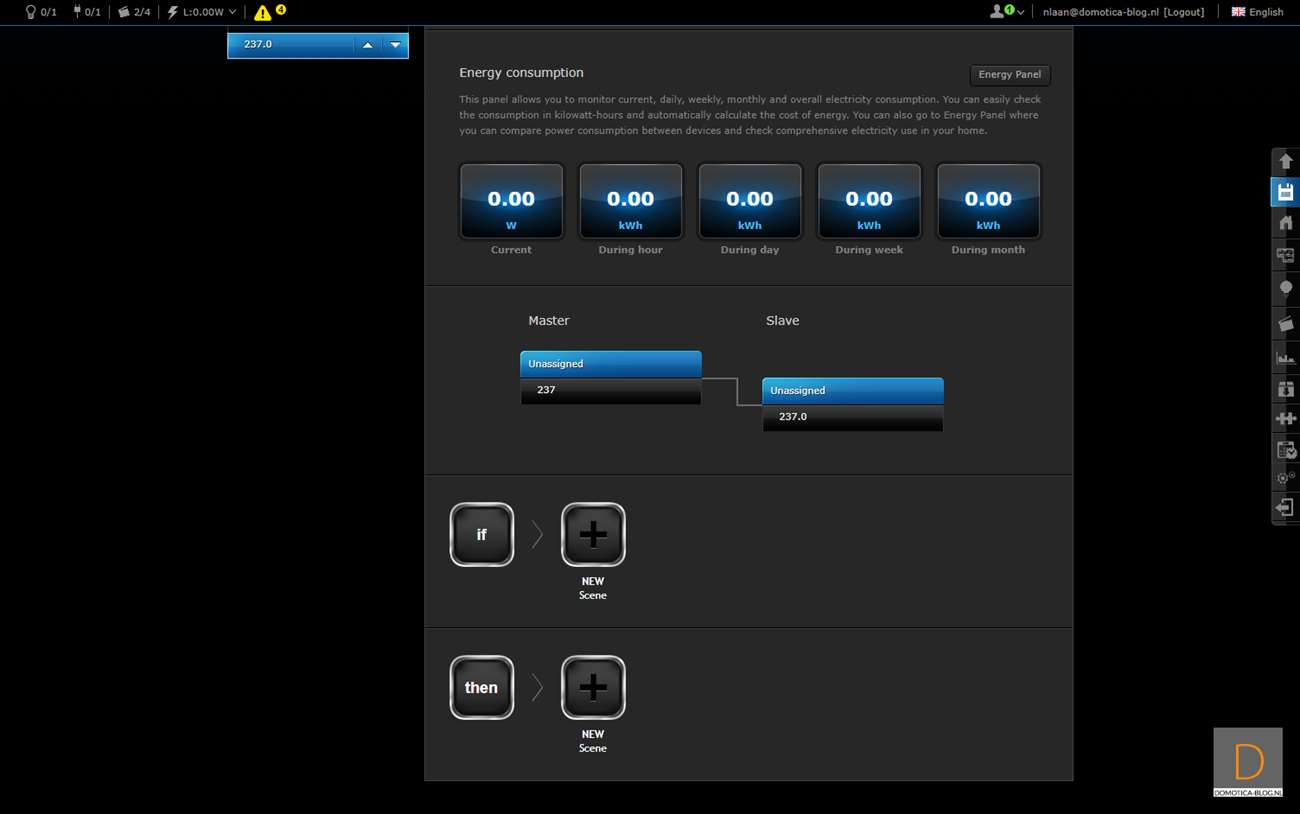Image resolution: width=1300 pixels, height=814 pixels.
Task: Click the plugins puzzle piece sidebar icon
Action: [1286, 419]
